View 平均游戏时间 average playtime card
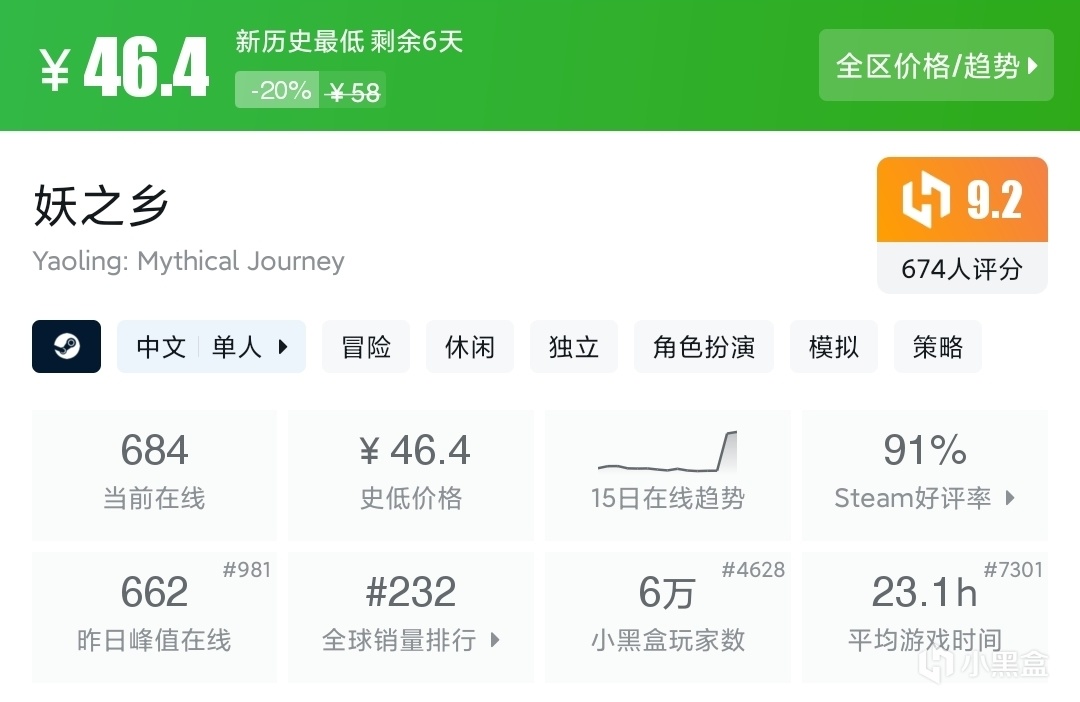Viewport: 1080px width, 702px height. tap(924, 616)
